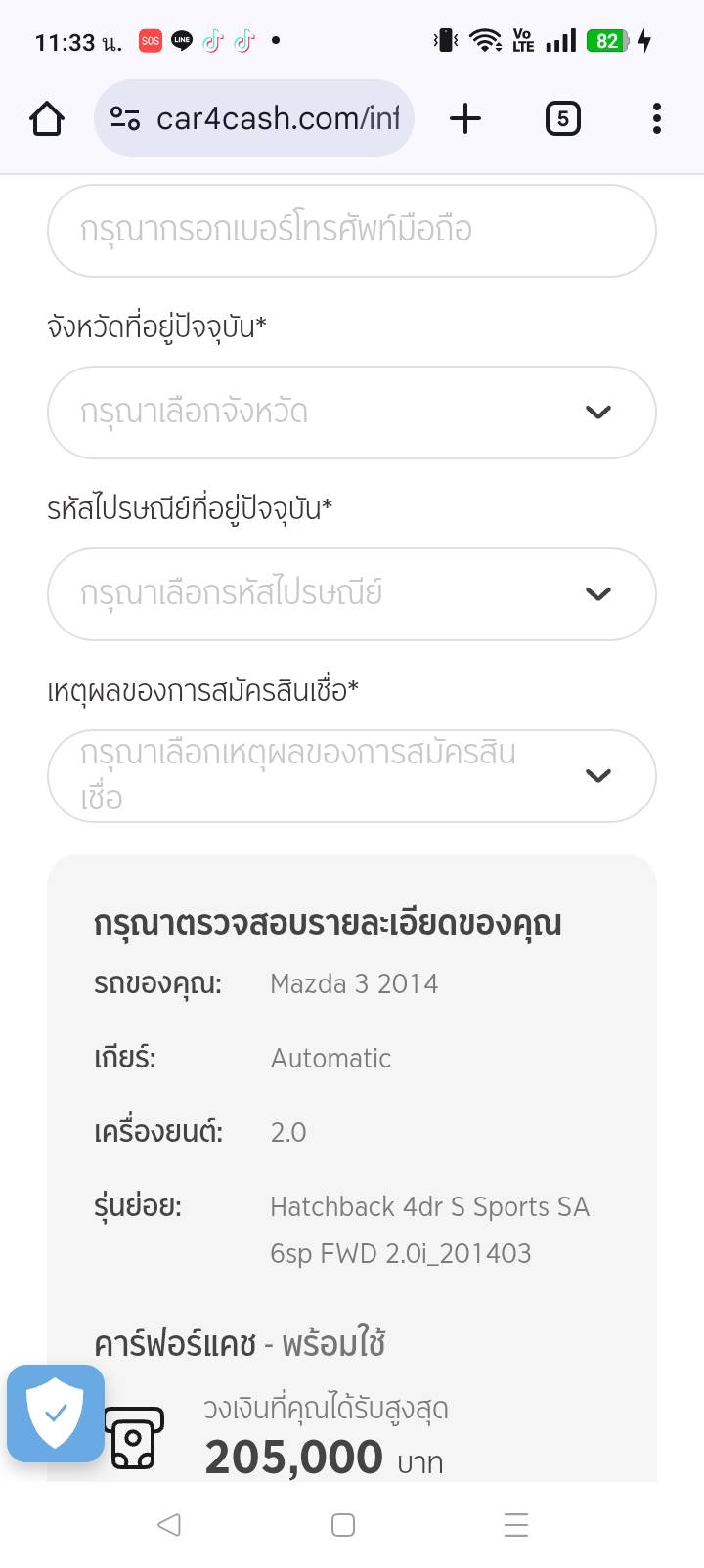Expand province list via chevron arrow
The image size is (704, 1568).
coord(597,413)
